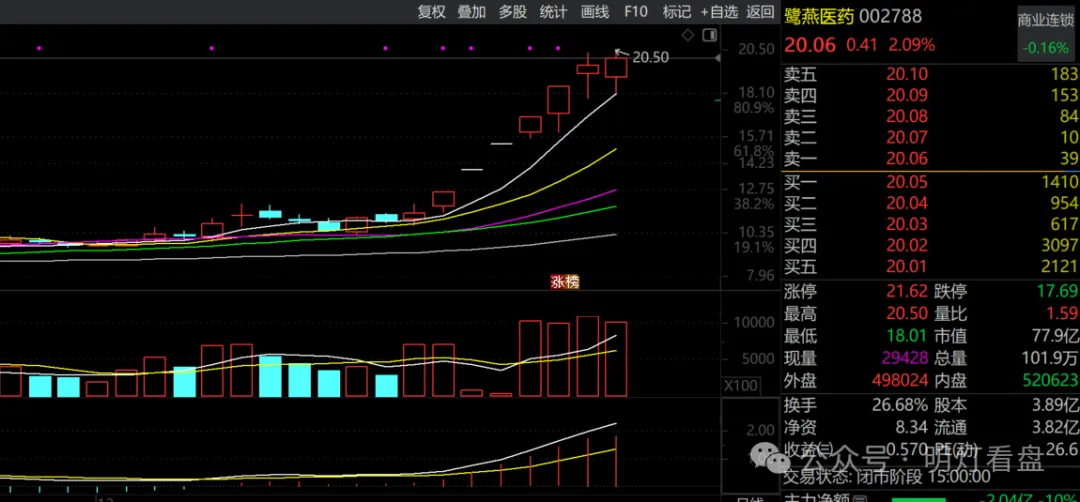Select 叠加 overlay in the chart toolbar

click(472, 12)
